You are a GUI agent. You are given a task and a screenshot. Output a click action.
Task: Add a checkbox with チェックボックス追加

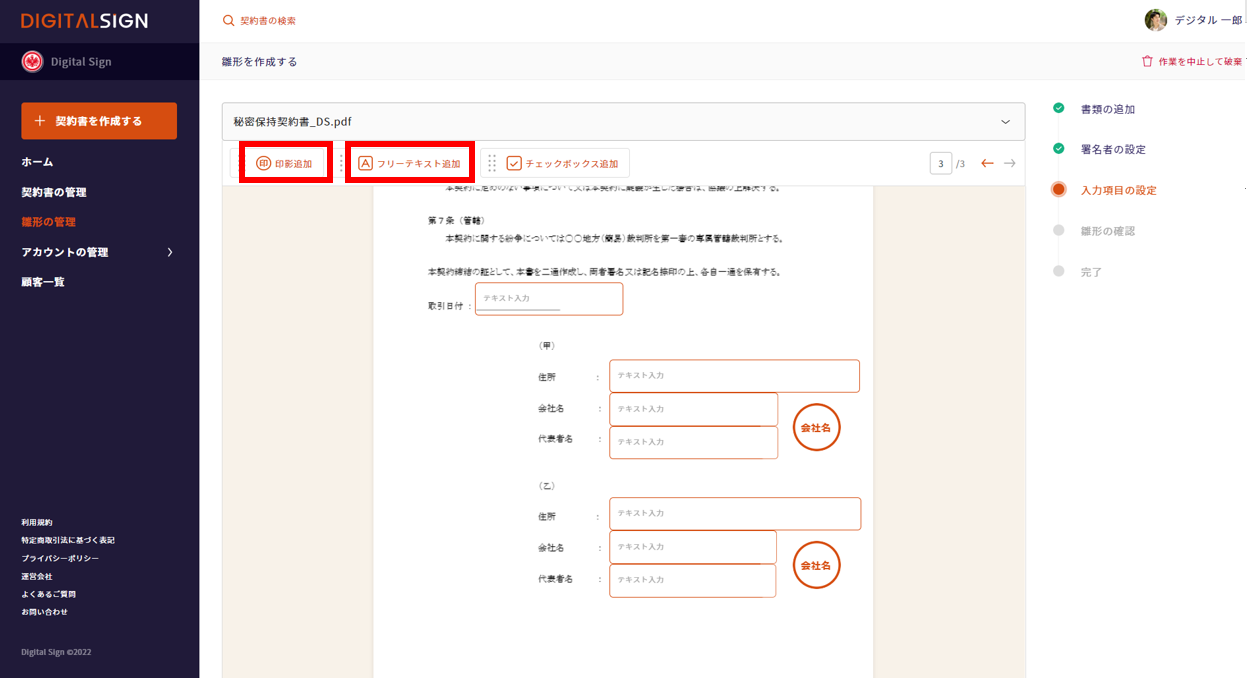coord(562,164)
